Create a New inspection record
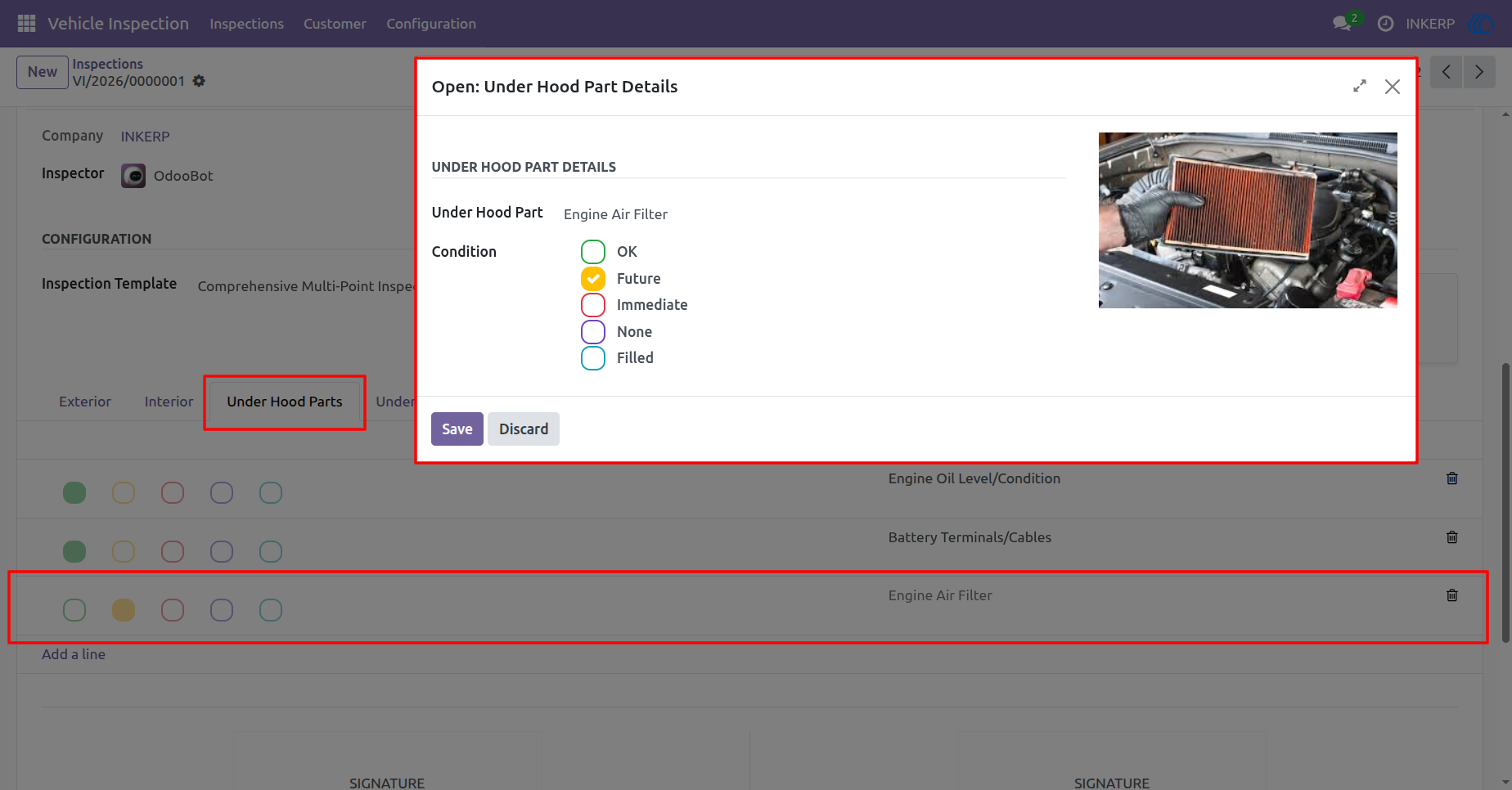Screen dimensions: 1512x790 pyautogui.click(x=43, y=72)
